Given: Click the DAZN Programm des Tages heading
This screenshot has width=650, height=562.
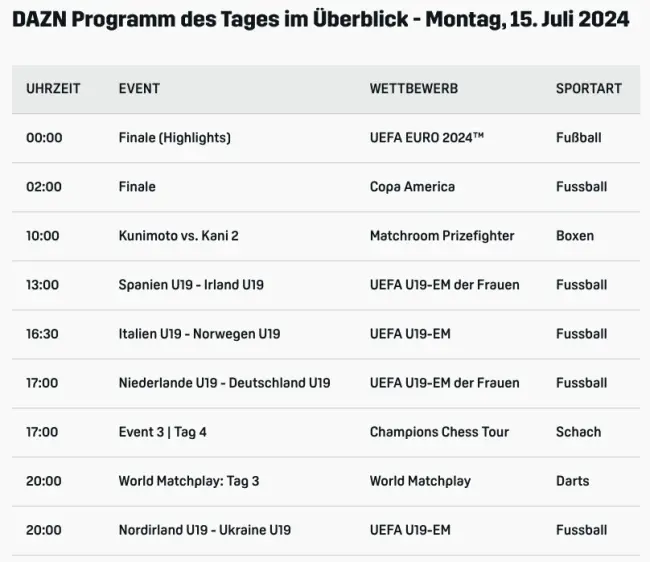Looking at the screenshot, I should [320, 20].
